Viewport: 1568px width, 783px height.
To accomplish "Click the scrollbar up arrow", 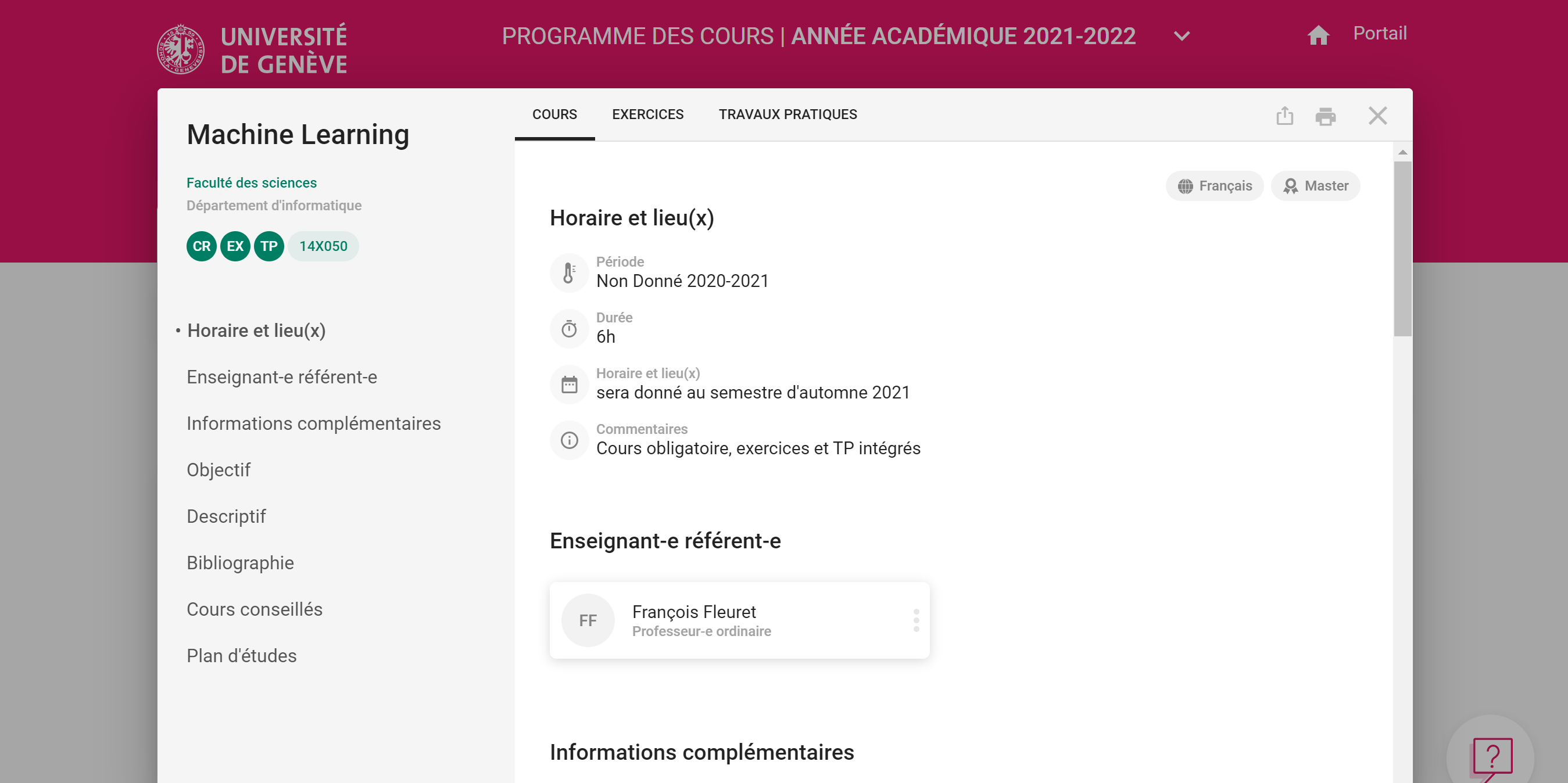I will 1402,152.
